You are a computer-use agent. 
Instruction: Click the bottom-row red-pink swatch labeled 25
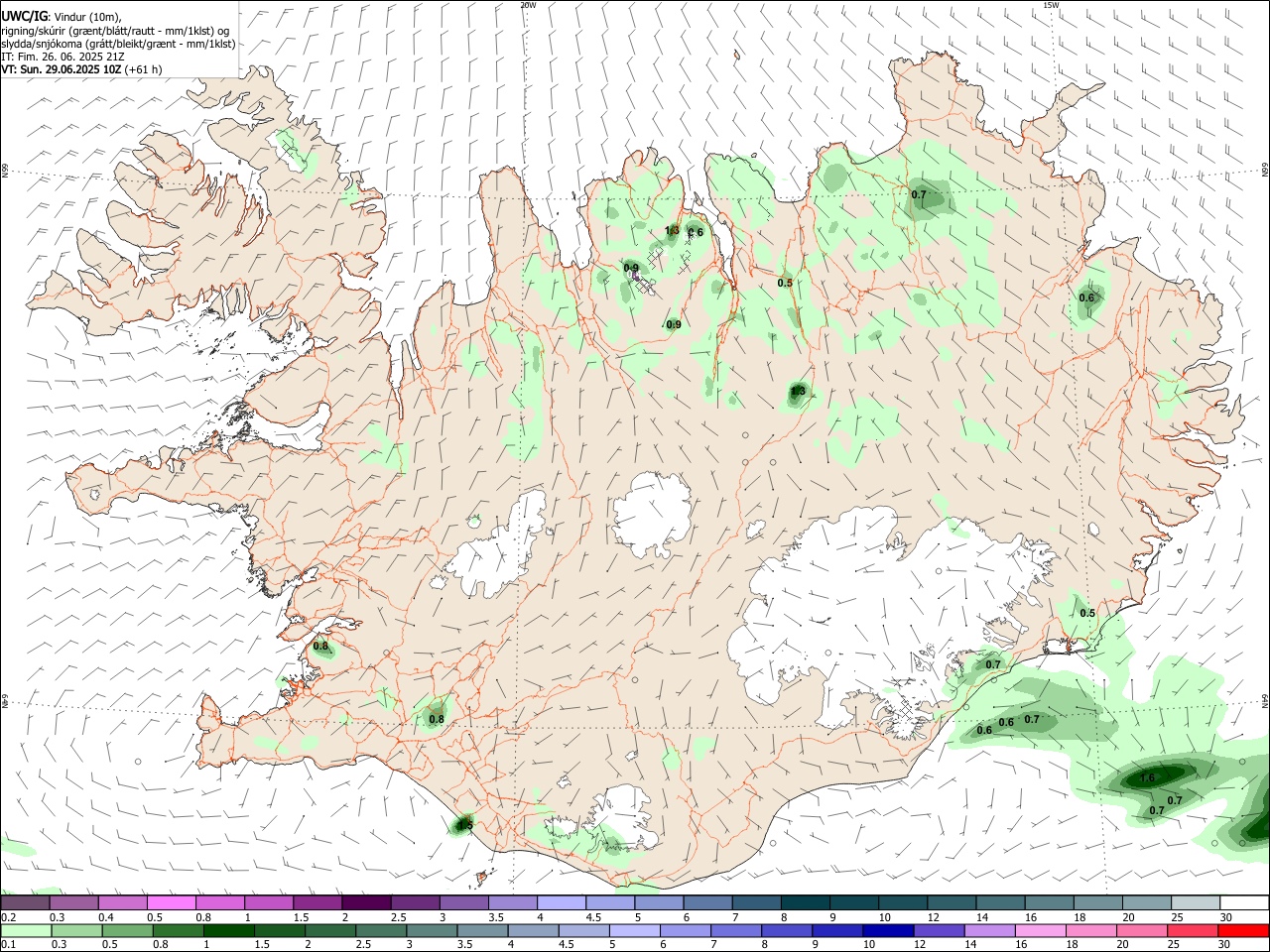click(x=1192, y=930)
